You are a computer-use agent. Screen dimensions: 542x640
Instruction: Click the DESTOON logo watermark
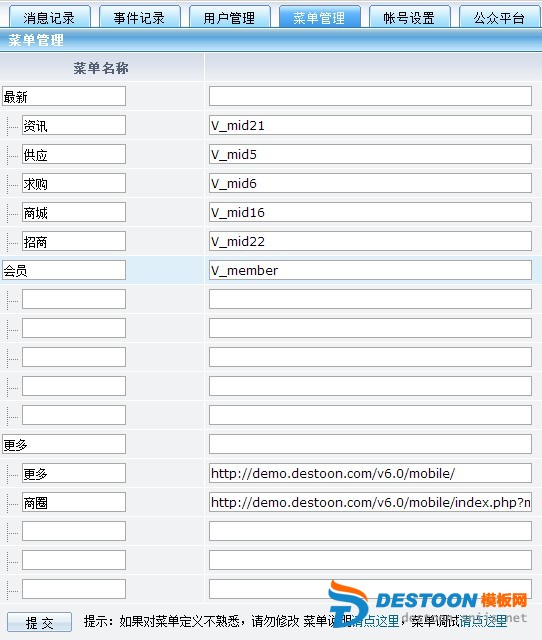(x=428, y=602)
